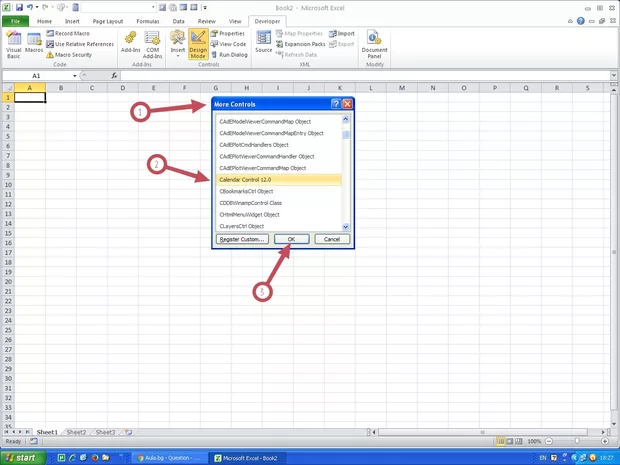
Task: Click the Macros icon in the ribbon
Action: click(35, 42)
